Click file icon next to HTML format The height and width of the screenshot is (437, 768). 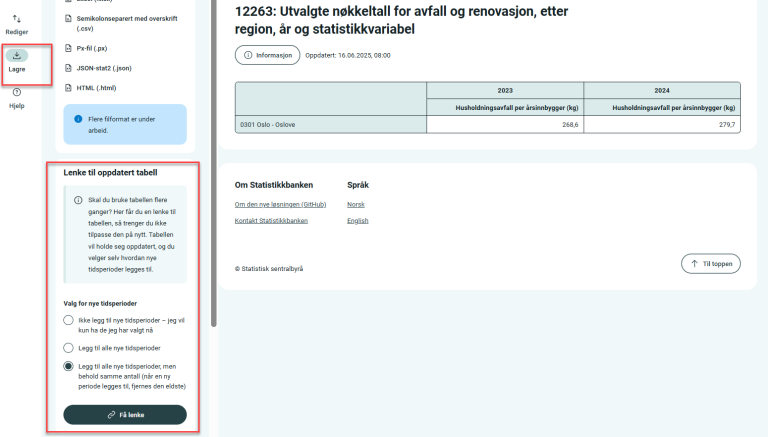pos(68,88)
